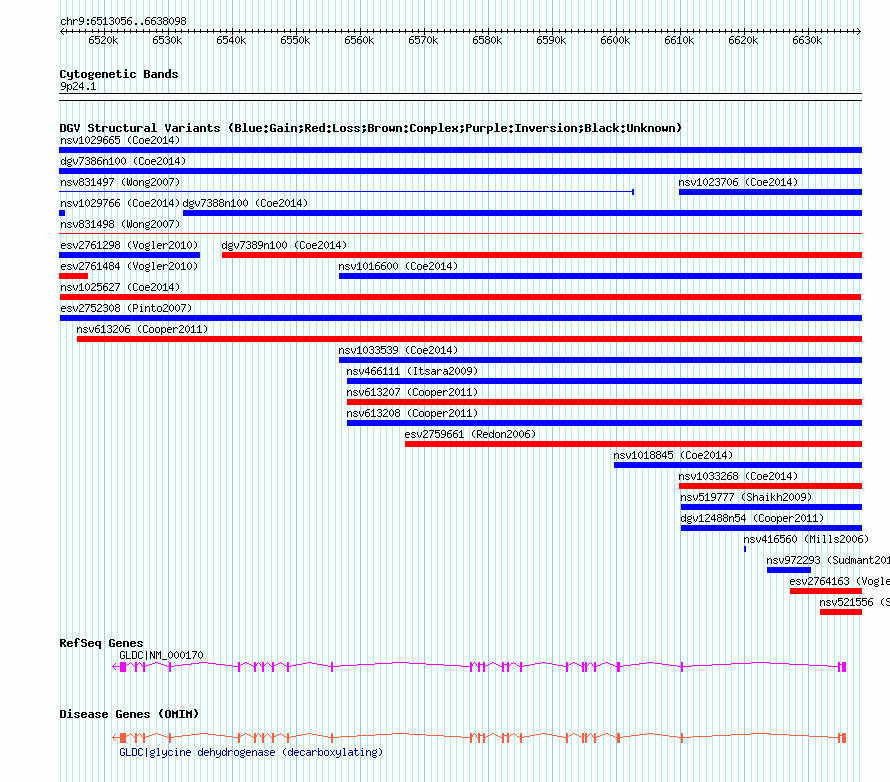This screenshot has height=782, width=890.
Task: Click nsv1029766 (Coe2014) label
Action: point(120,203)
